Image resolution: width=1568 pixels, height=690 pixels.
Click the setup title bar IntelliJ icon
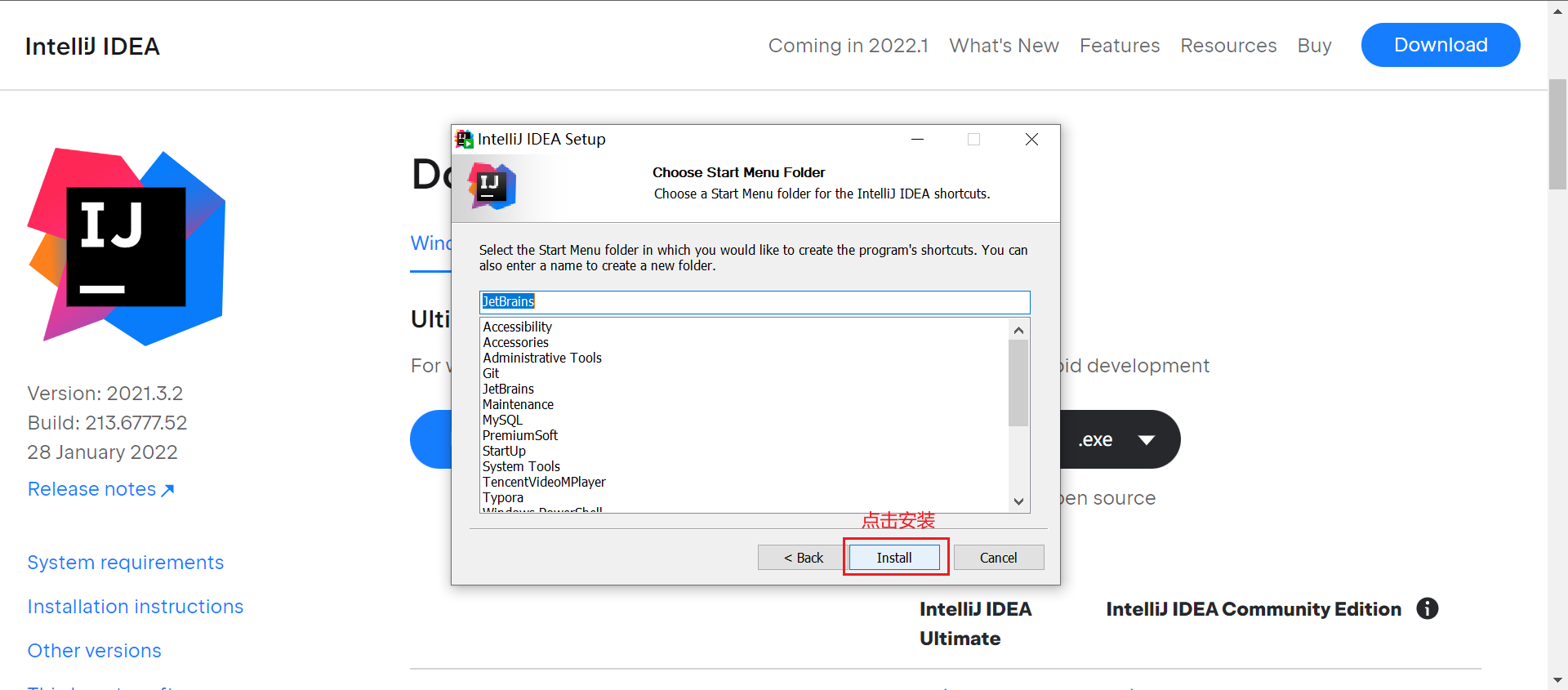(x=464, y=140)
